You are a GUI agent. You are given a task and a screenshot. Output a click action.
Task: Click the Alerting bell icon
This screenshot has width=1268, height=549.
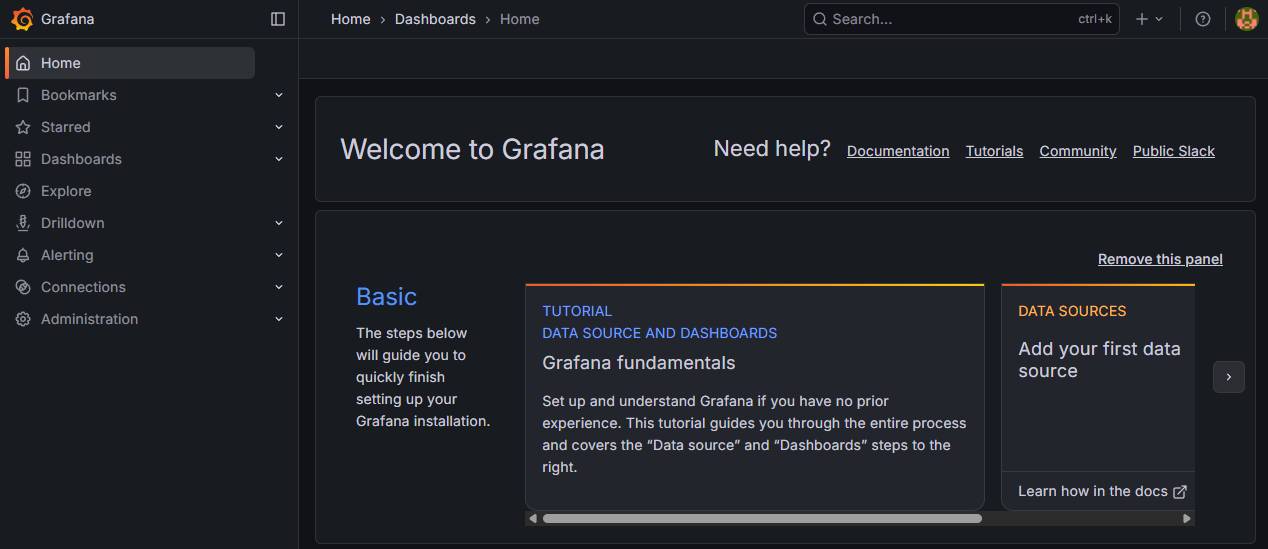point(23,255)
